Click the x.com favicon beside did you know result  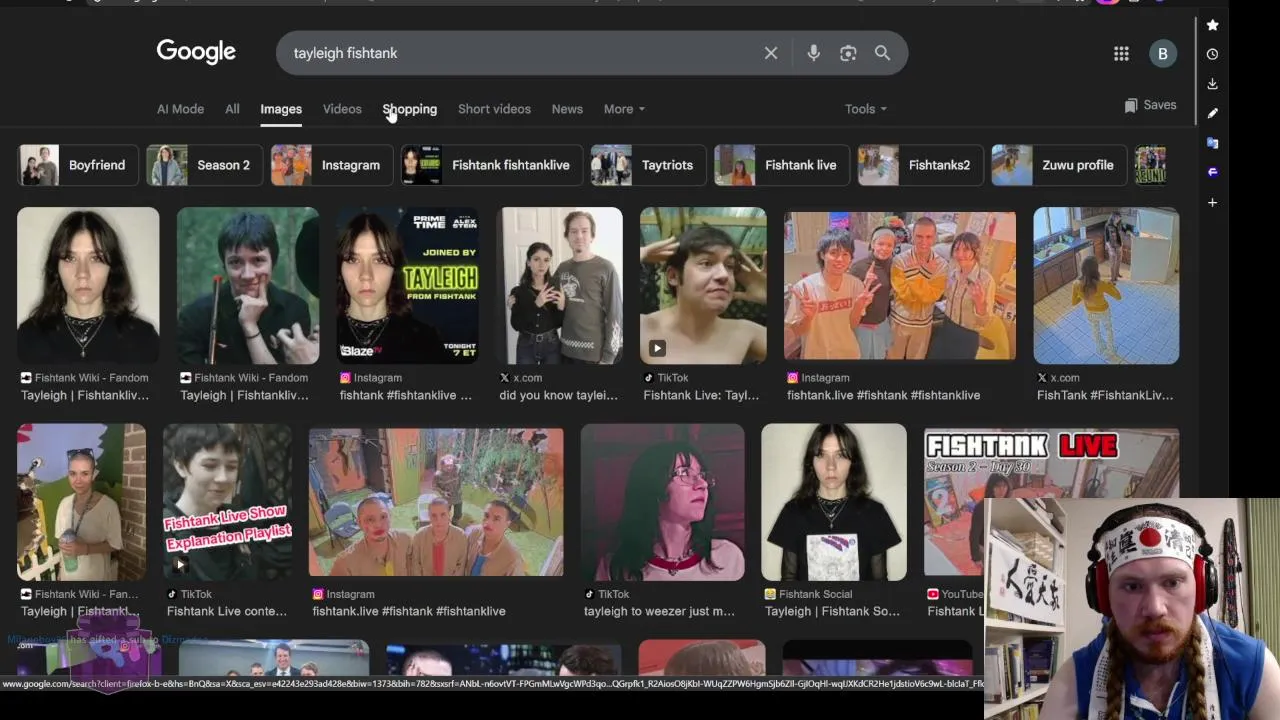coord(505,378)
